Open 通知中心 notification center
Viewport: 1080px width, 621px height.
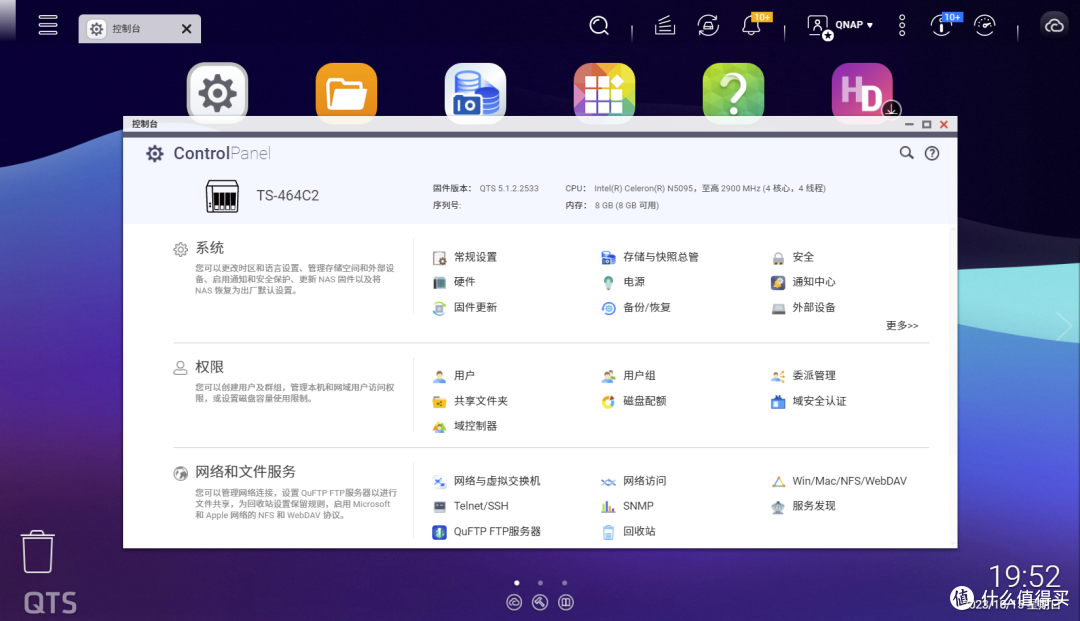pyautogui.click(x=803, y=282)
